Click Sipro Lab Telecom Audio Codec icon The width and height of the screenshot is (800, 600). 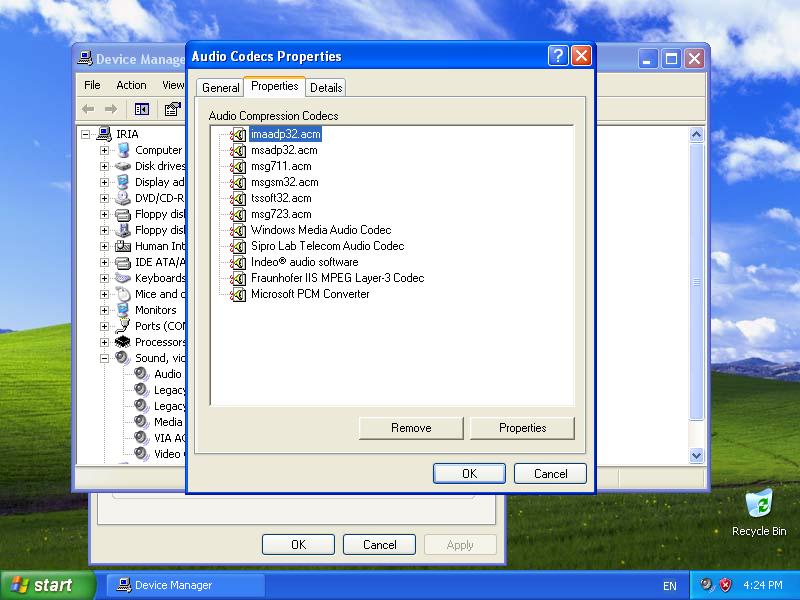(238, 246)
